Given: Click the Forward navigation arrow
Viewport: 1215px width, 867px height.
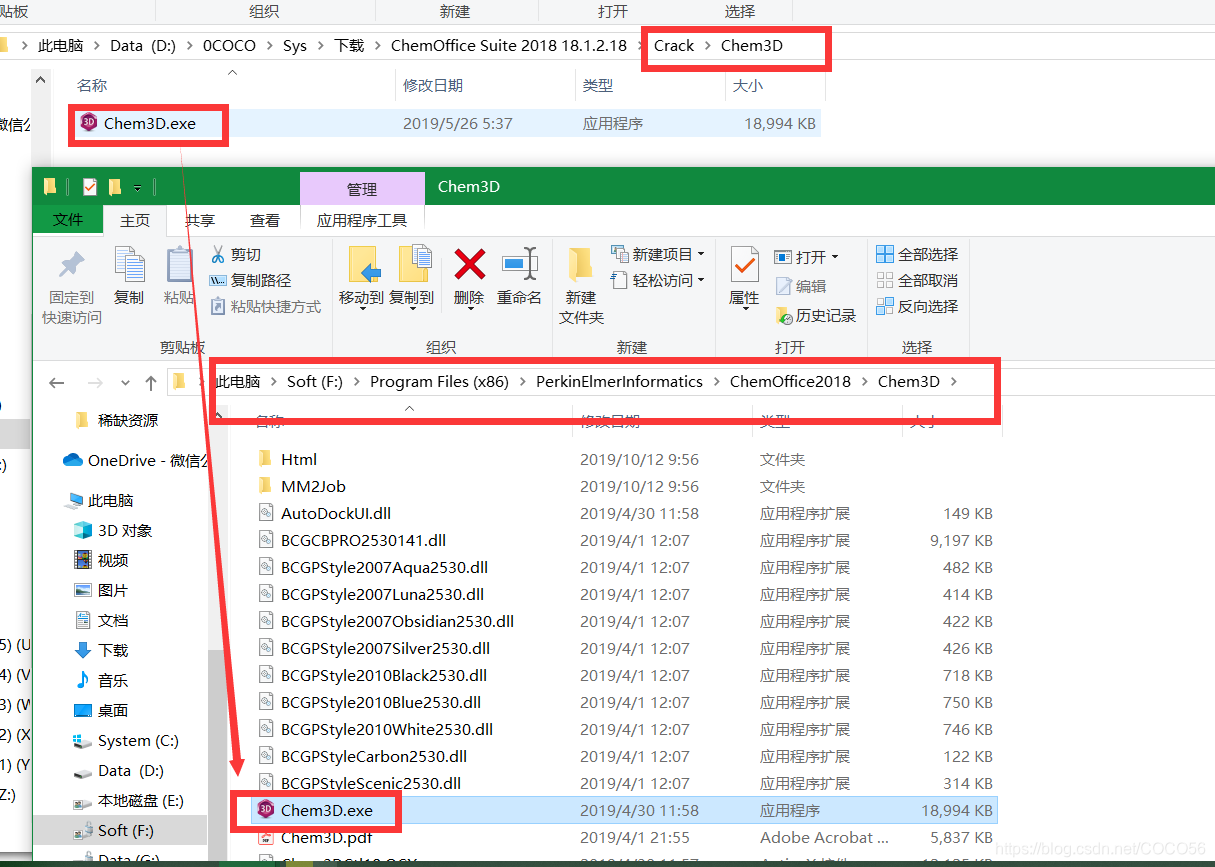Looking at the screenshot, I should coord(95,382).
